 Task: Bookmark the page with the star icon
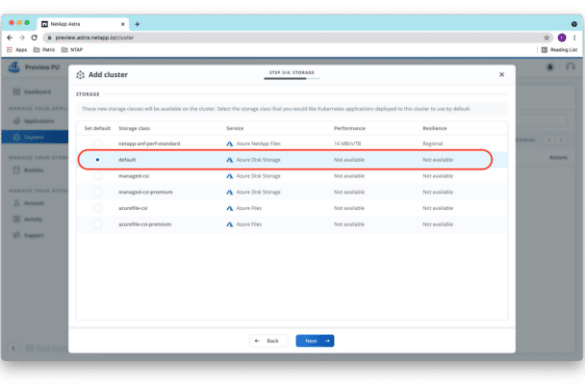(547, 37)
